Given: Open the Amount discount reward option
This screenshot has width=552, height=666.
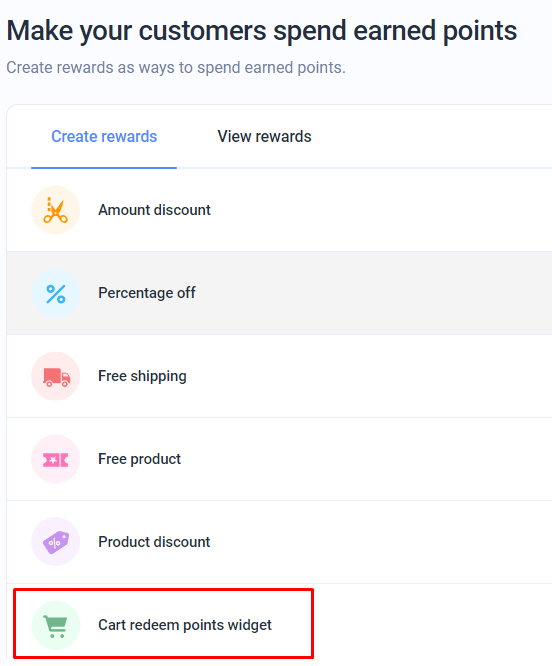Looking at the screenshot, I should pos(154,210).
